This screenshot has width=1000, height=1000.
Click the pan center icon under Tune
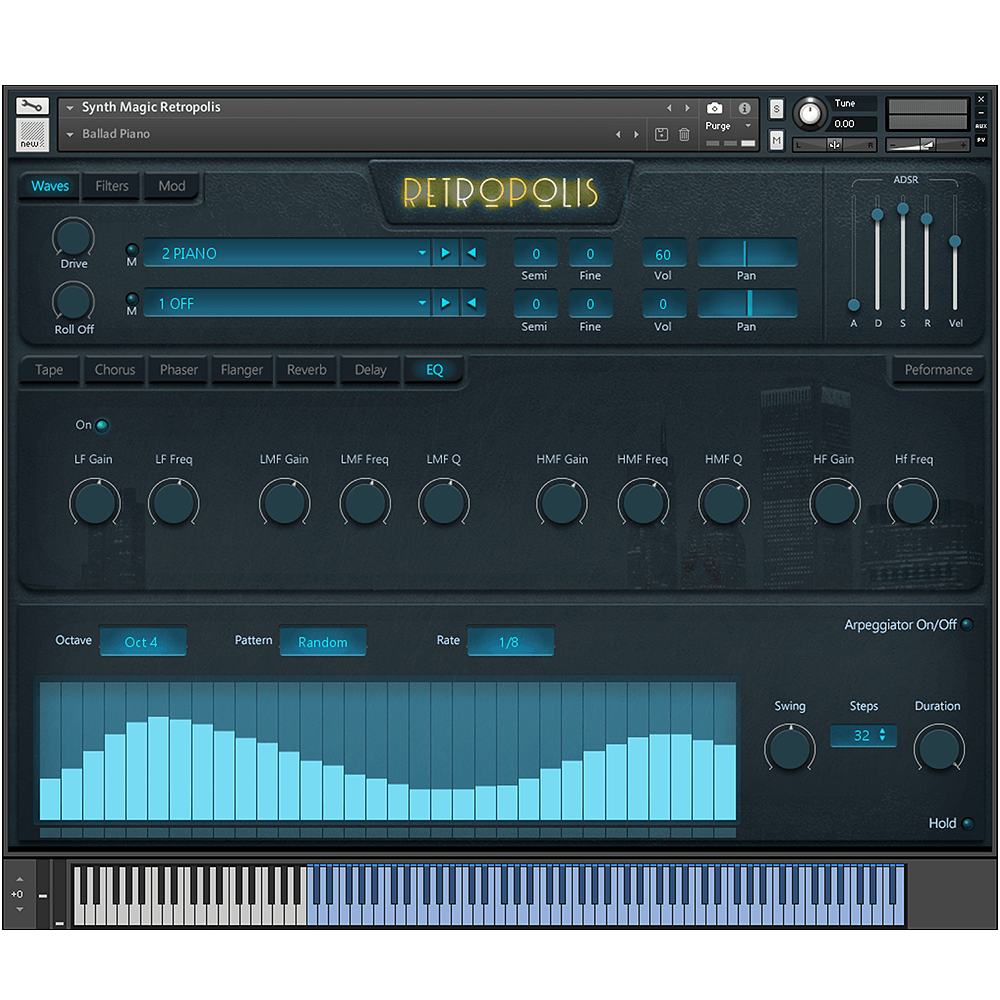835,145
